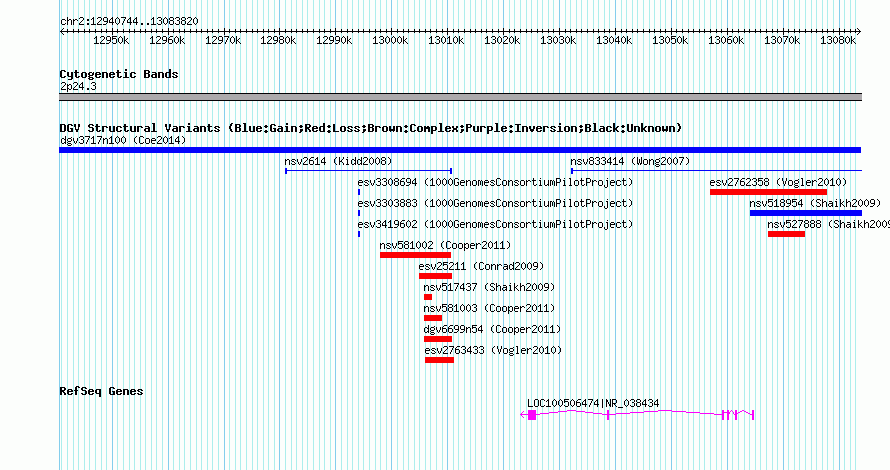Open the nsv833414 (Wong2007) variant label
This screenshot has height=470, width=890.
(x=630, y=161)
